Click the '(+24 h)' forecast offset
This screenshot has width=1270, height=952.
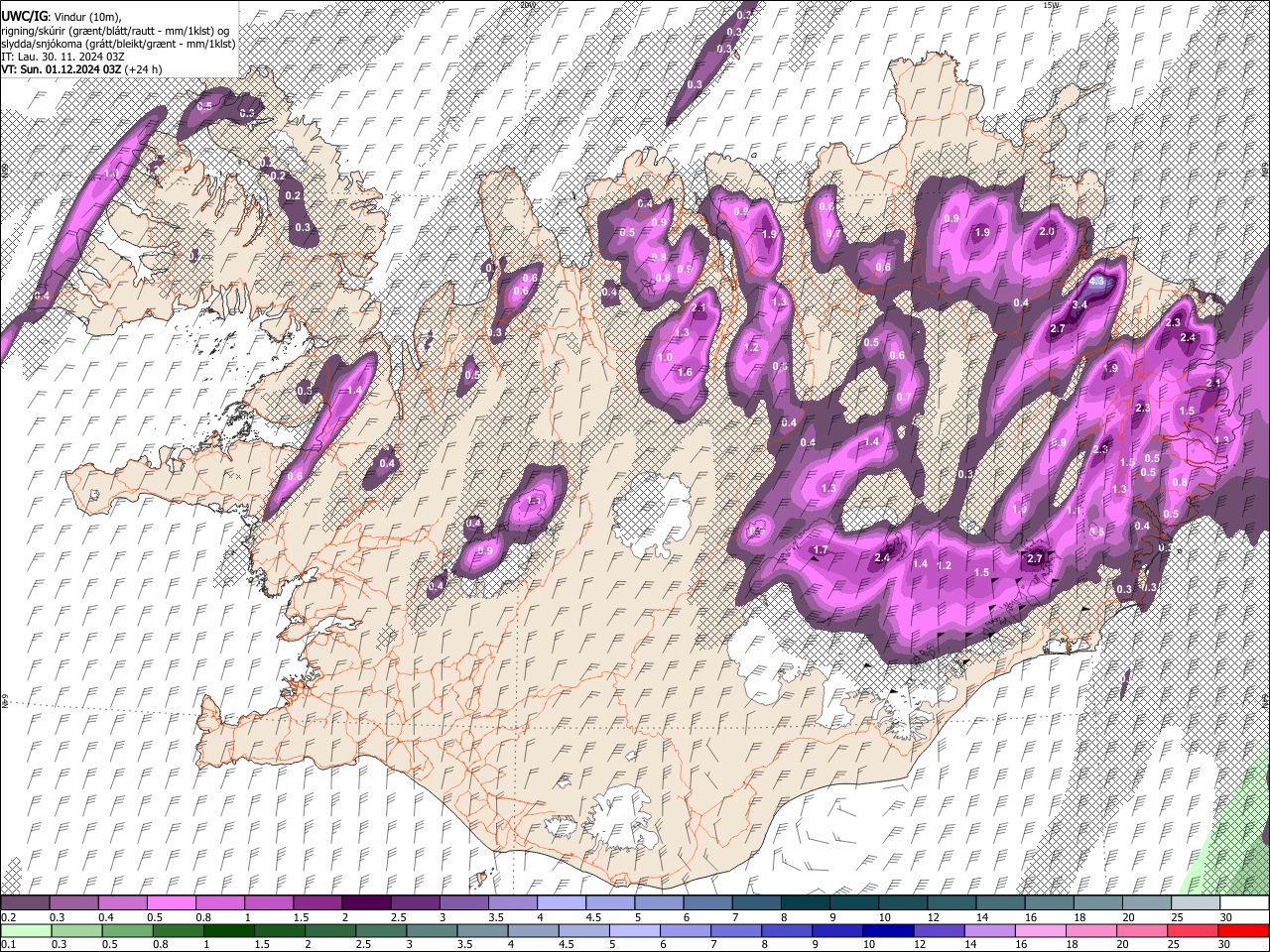[144, 69]
